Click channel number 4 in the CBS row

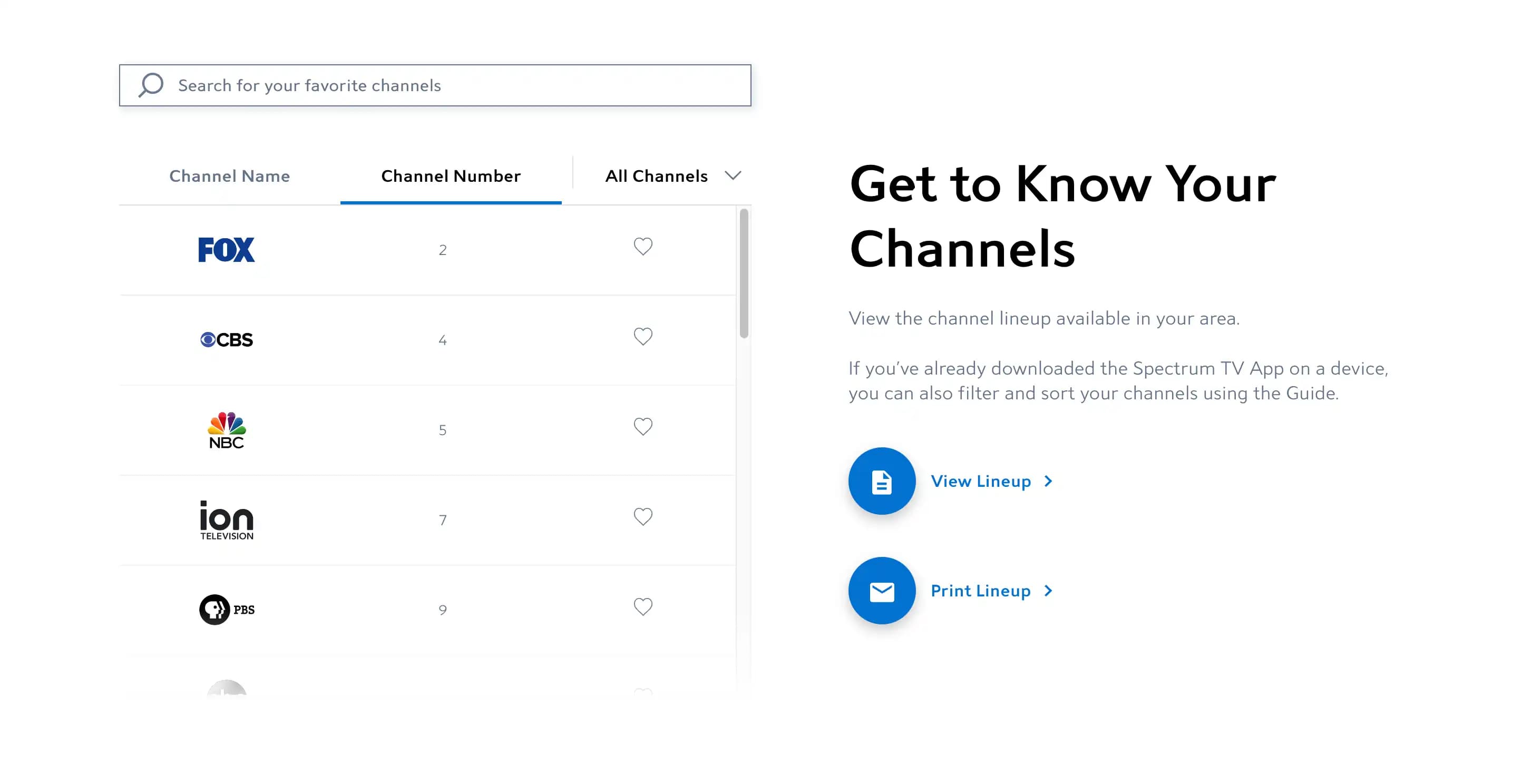click(443, 340)
